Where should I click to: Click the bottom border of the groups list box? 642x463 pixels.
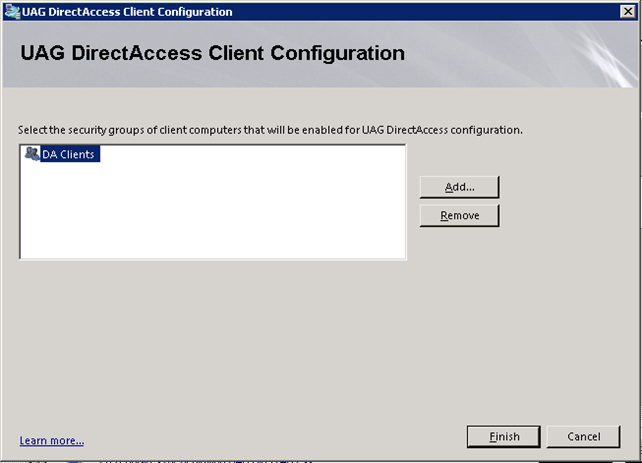coord(212,259)
